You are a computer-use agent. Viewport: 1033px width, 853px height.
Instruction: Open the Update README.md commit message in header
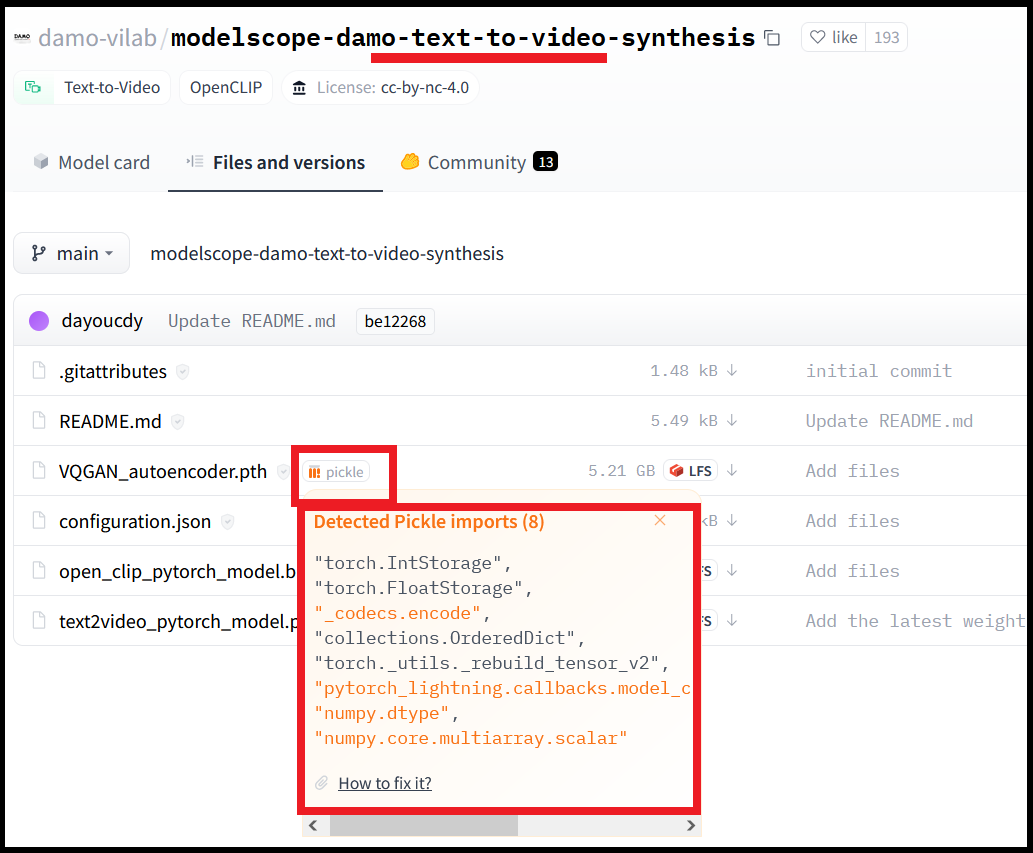[x=252, y=321]
